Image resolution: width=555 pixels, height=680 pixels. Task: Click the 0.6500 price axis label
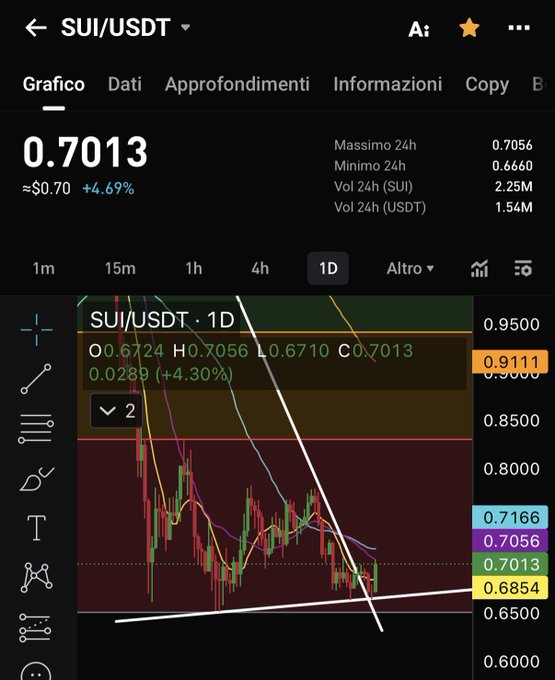511,613
